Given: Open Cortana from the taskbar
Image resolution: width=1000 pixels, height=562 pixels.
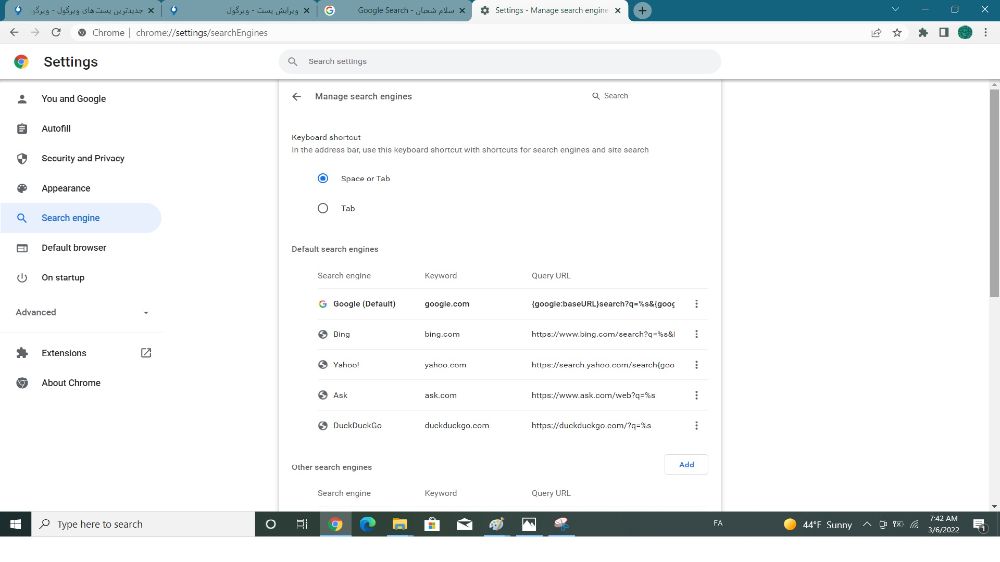Looking at the screenshot, I should click(270, 524).
